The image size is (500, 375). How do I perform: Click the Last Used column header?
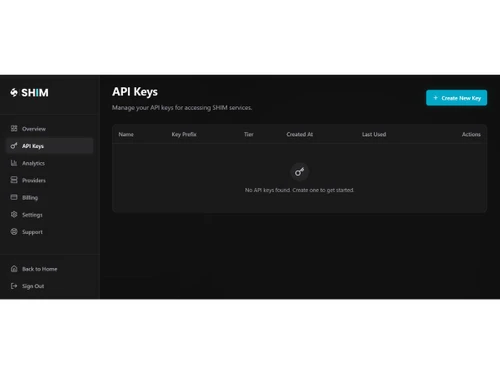coord(374,134)
